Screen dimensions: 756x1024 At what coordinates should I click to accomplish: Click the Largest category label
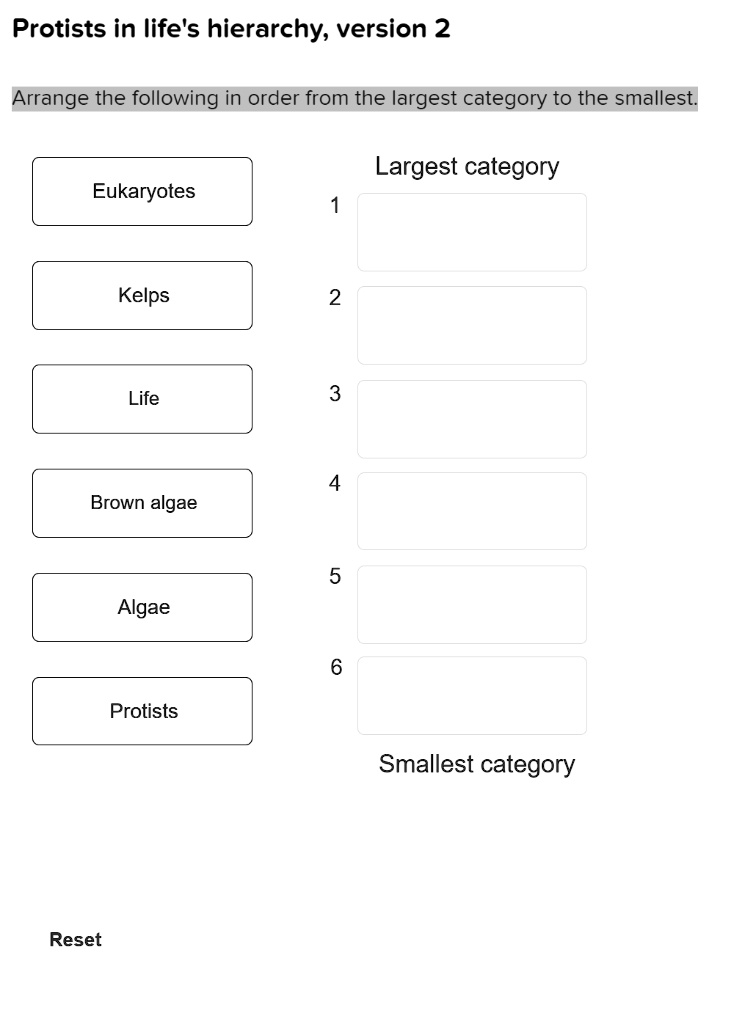tap(466, 166)
